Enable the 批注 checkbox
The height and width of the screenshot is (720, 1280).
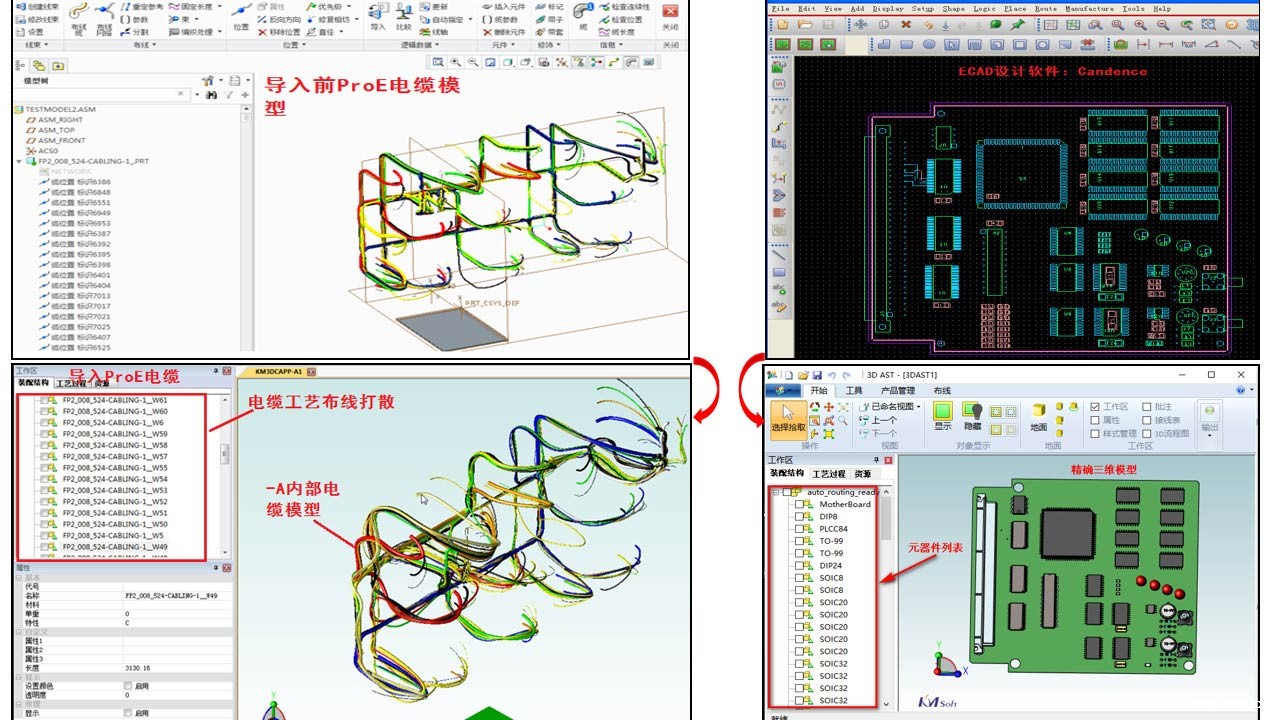click(x=1147, y=407)
